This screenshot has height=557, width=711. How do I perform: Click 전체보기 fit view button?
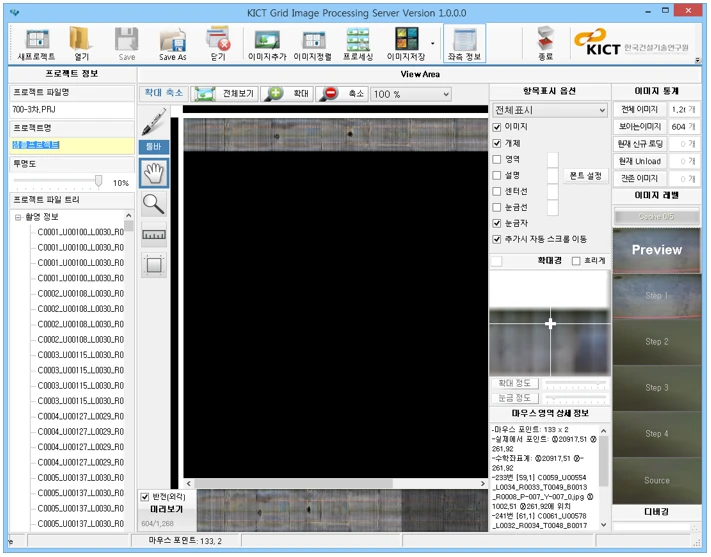click(224, 94)
